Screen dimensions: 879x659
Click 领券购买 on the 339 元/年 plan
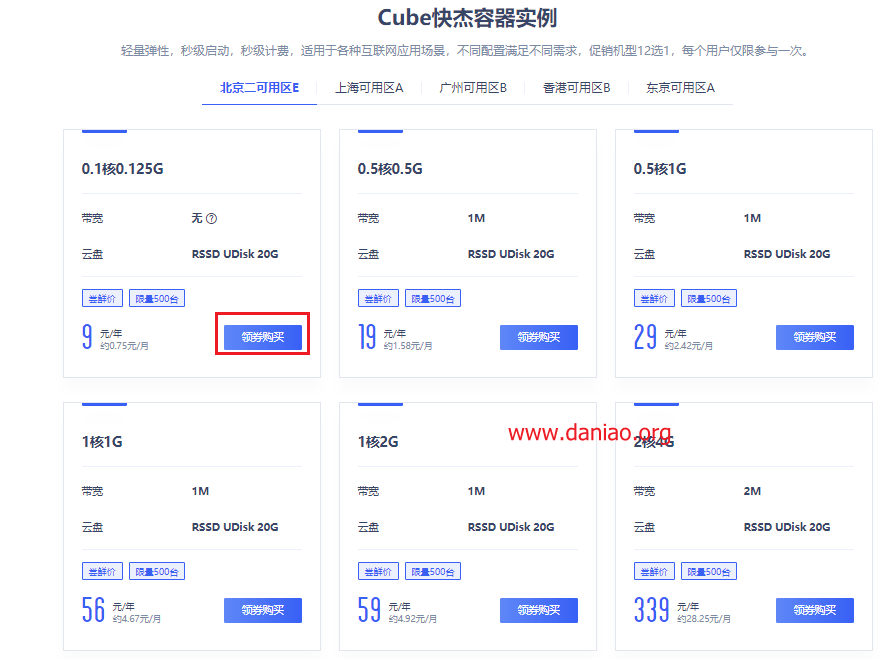click(x=814, y=610)
